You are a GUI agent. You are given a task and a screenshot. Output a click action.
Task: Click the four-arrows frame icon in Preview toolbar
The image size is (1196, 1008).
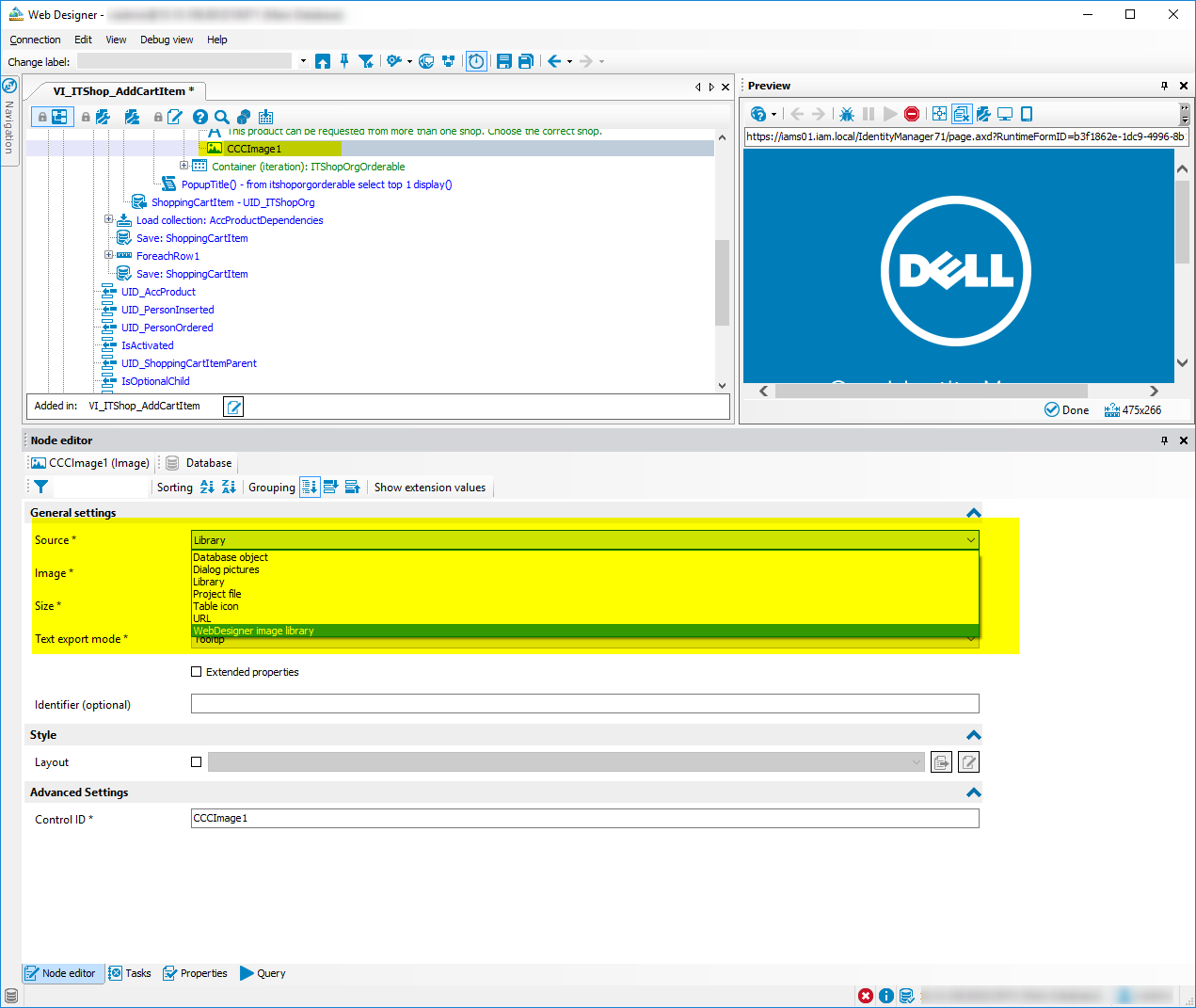pyautogui.click(x=939, y=114)
